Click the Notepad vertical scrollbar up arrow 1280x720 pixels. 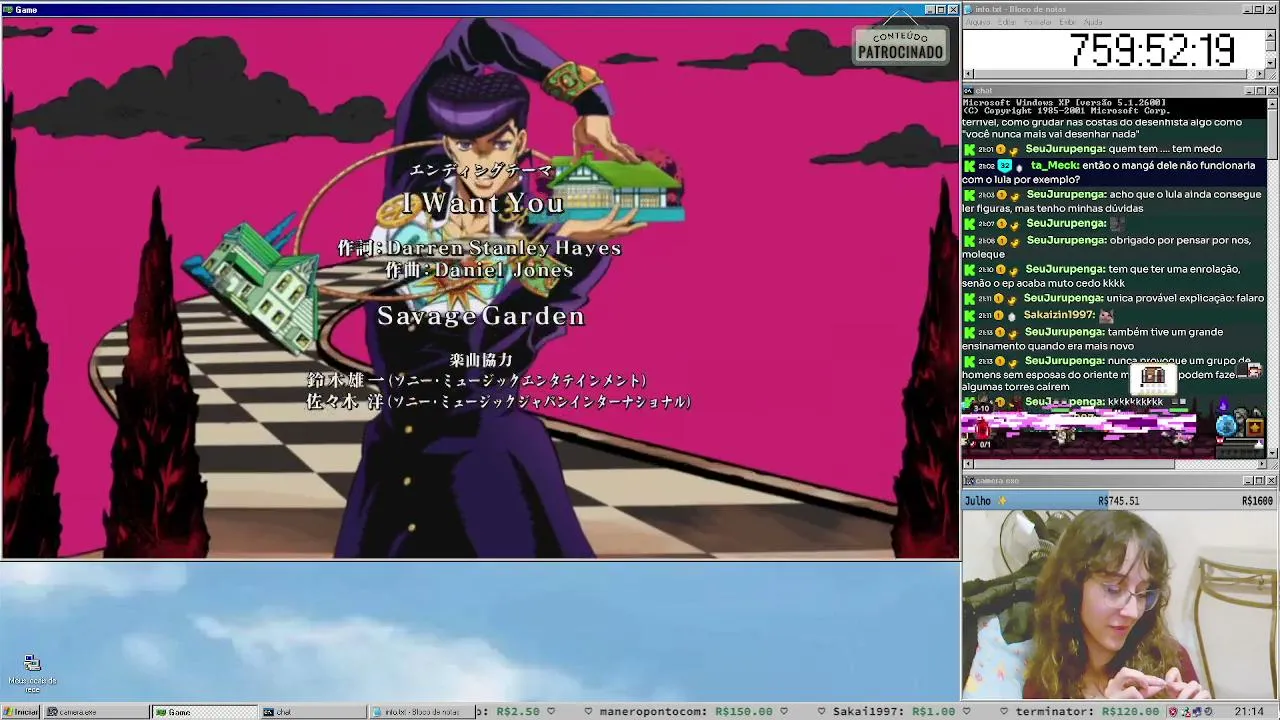[x=1272, y=34]
